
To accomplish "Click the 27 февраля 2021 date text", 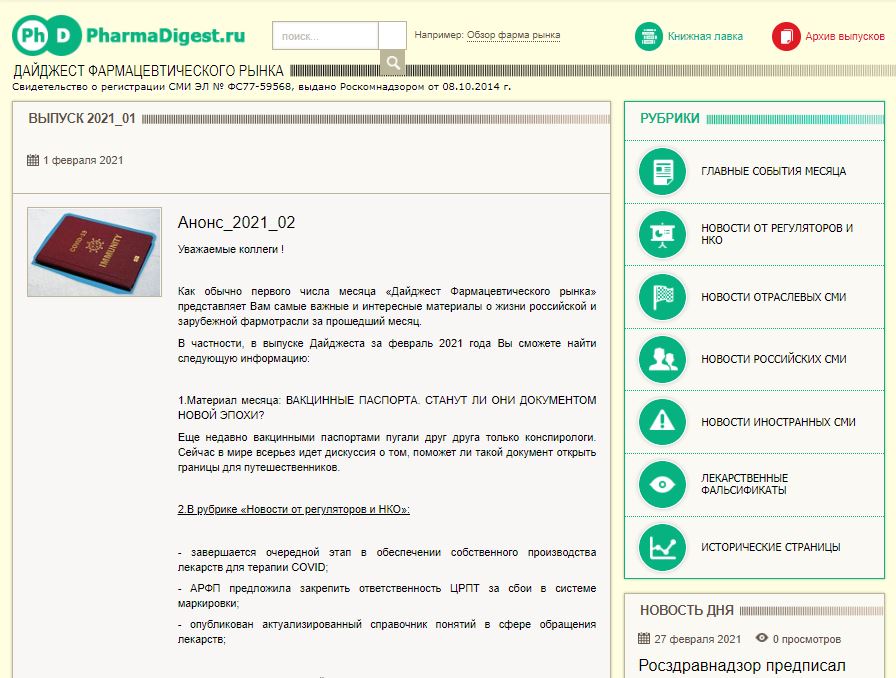I will click(x=698, y=639).
